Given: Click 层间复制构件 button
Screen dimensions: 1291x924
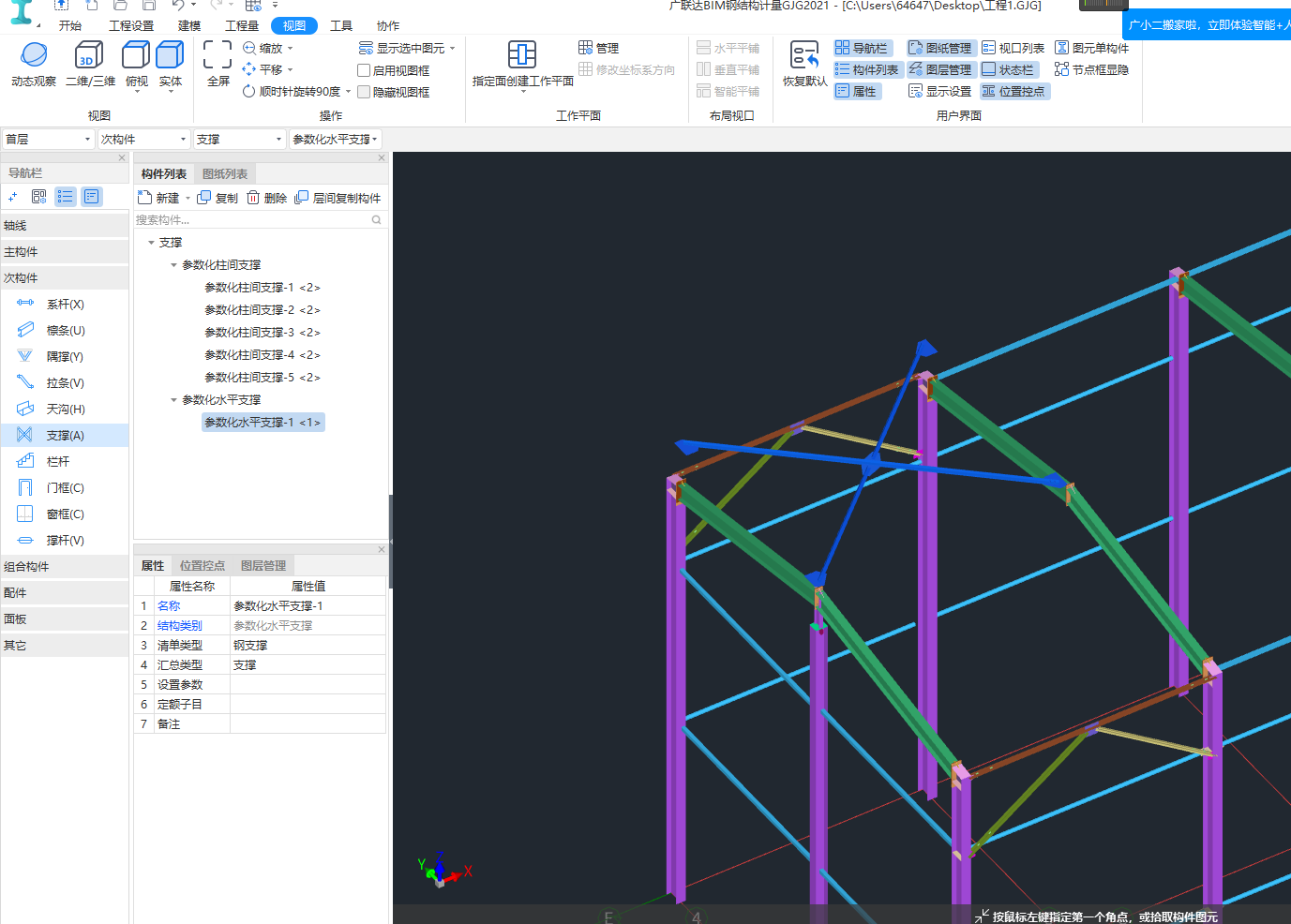Looking at the screenshot, I should pyautogui.click(x=338, y=198).
